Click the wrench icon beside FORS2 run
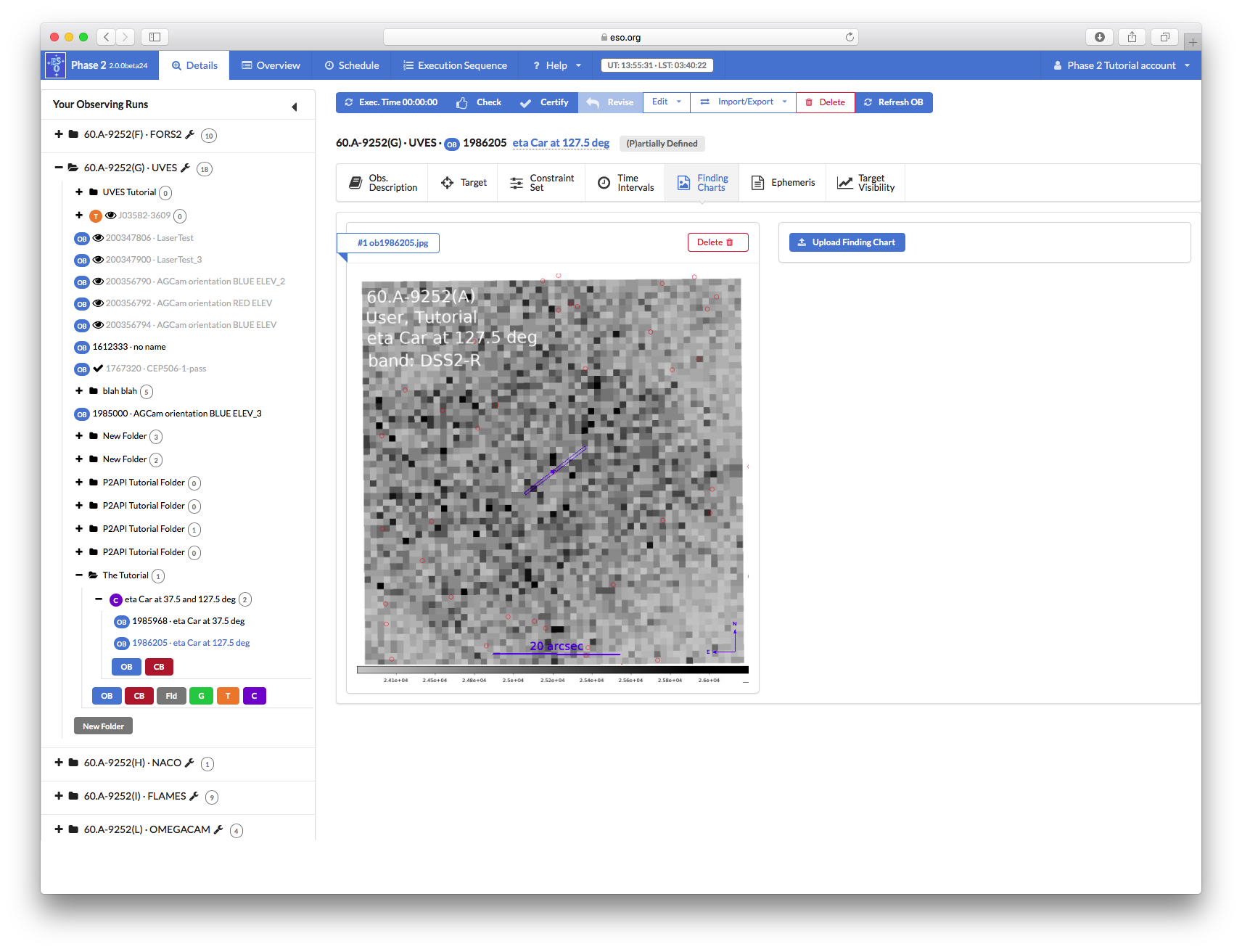This screenshot has height=952, width=1242. point(190,134)
